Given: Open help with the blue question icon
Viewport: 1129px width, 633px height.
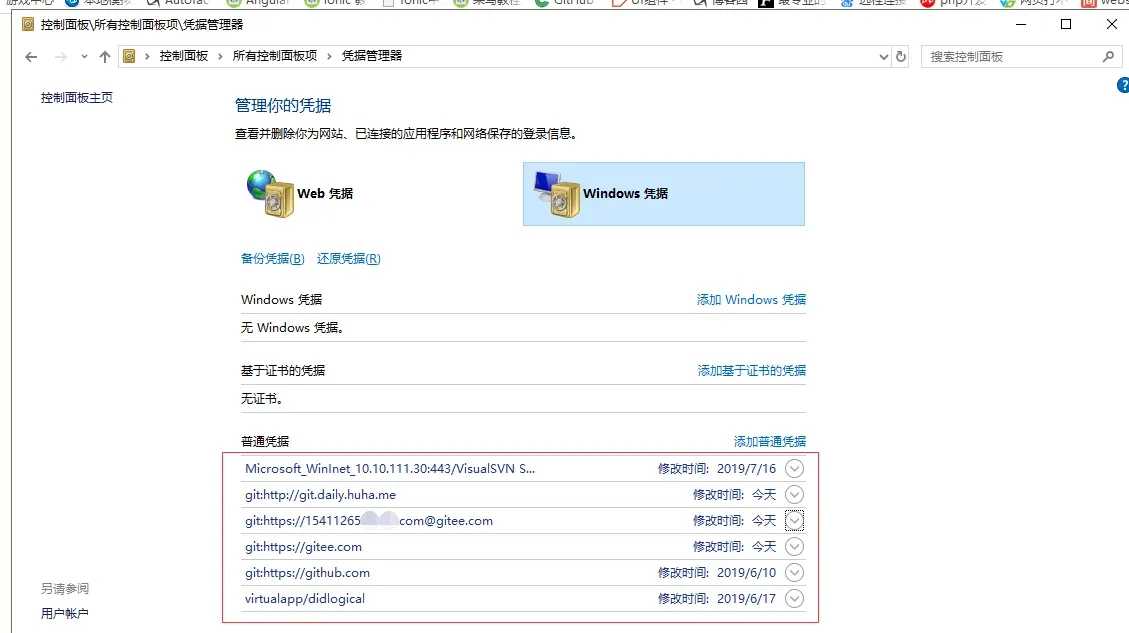Looking at the screenshot, I should click(x=1123, y=85).
